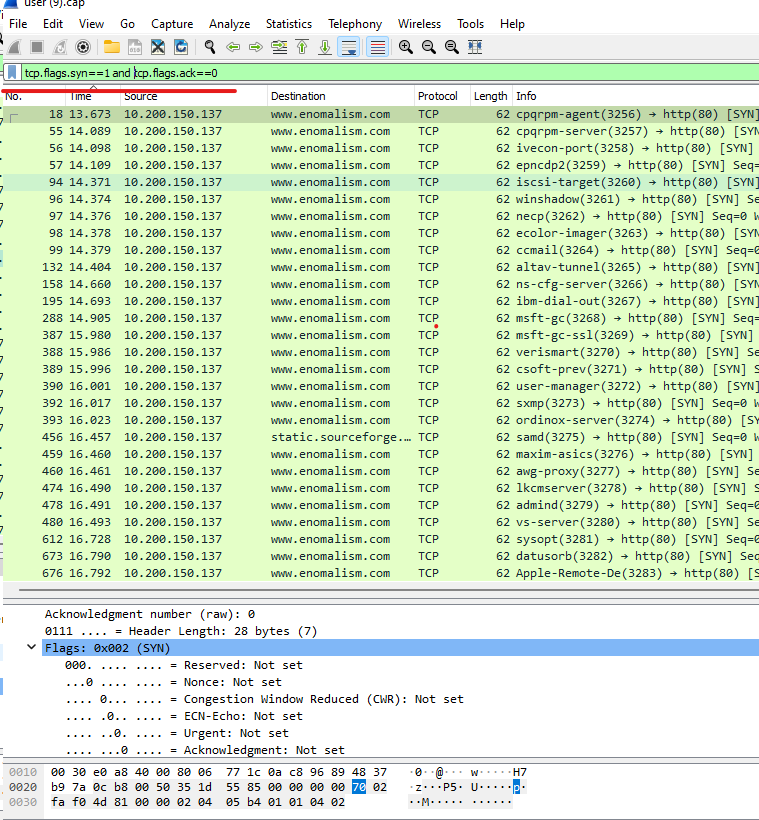759x820 pixels.
Task: Open the Capture menu
Action: tap(172, 24)
